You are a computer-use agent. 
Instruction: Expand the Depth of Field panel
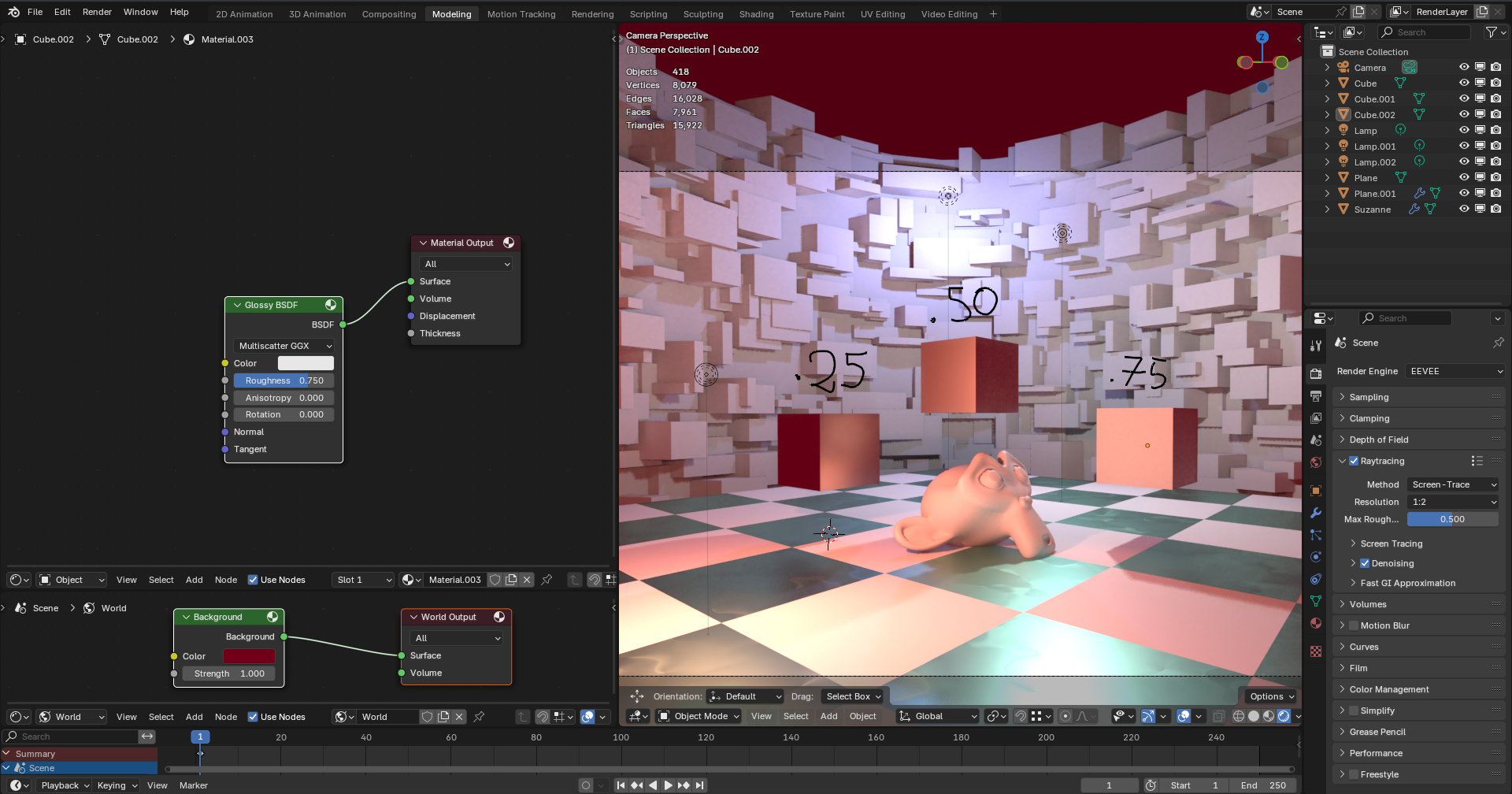(x=1419, y=440)
